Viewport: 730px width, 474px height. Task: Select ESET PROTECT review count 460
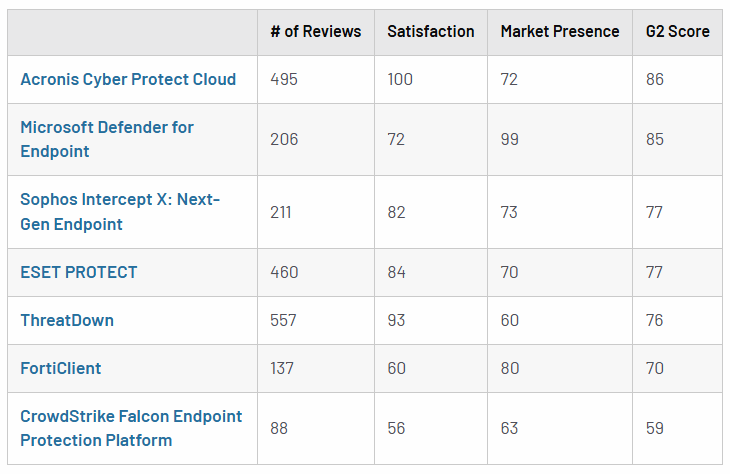point(284,272)
